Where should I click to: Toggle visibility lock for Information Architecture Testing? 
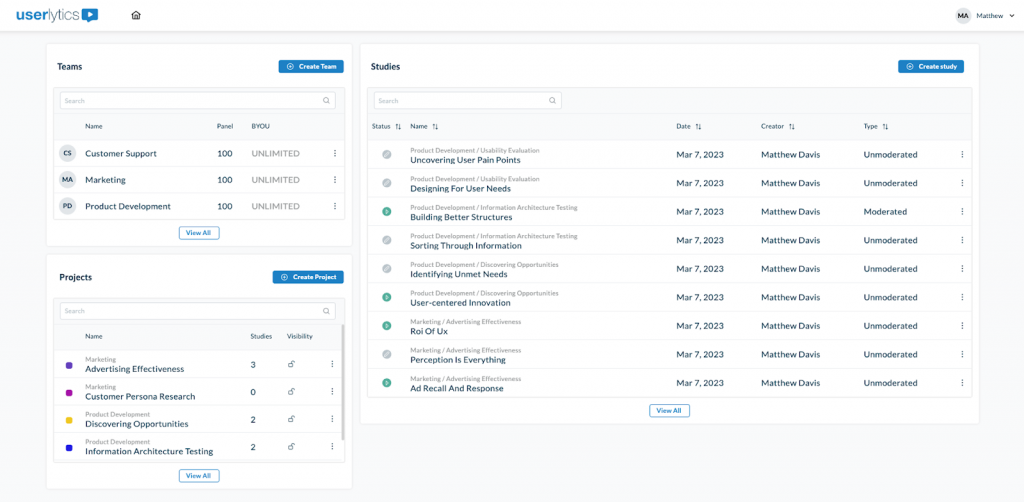tap(291, 448)
